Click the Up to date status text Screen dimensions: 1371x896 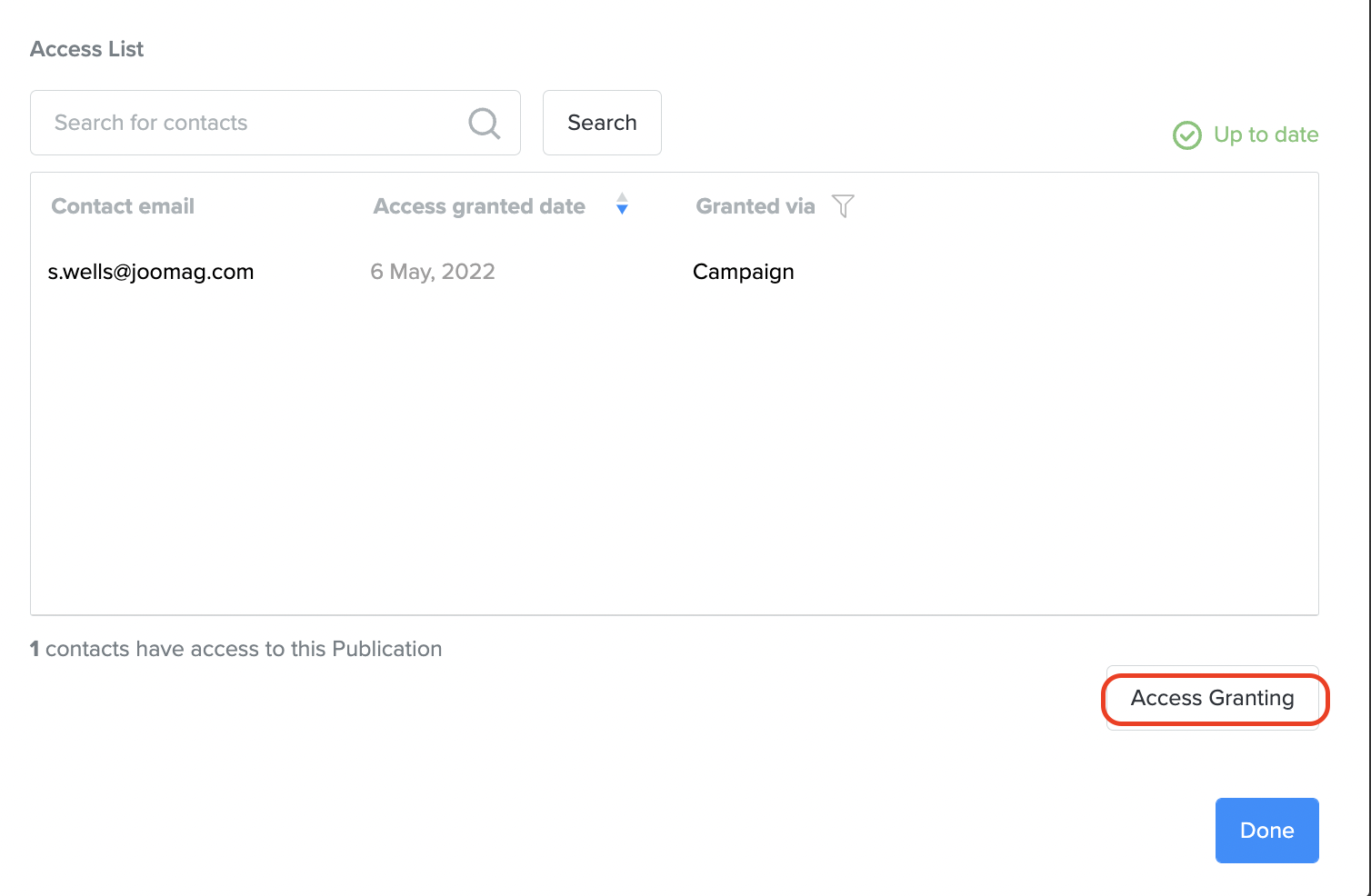tap(1266, 134)
